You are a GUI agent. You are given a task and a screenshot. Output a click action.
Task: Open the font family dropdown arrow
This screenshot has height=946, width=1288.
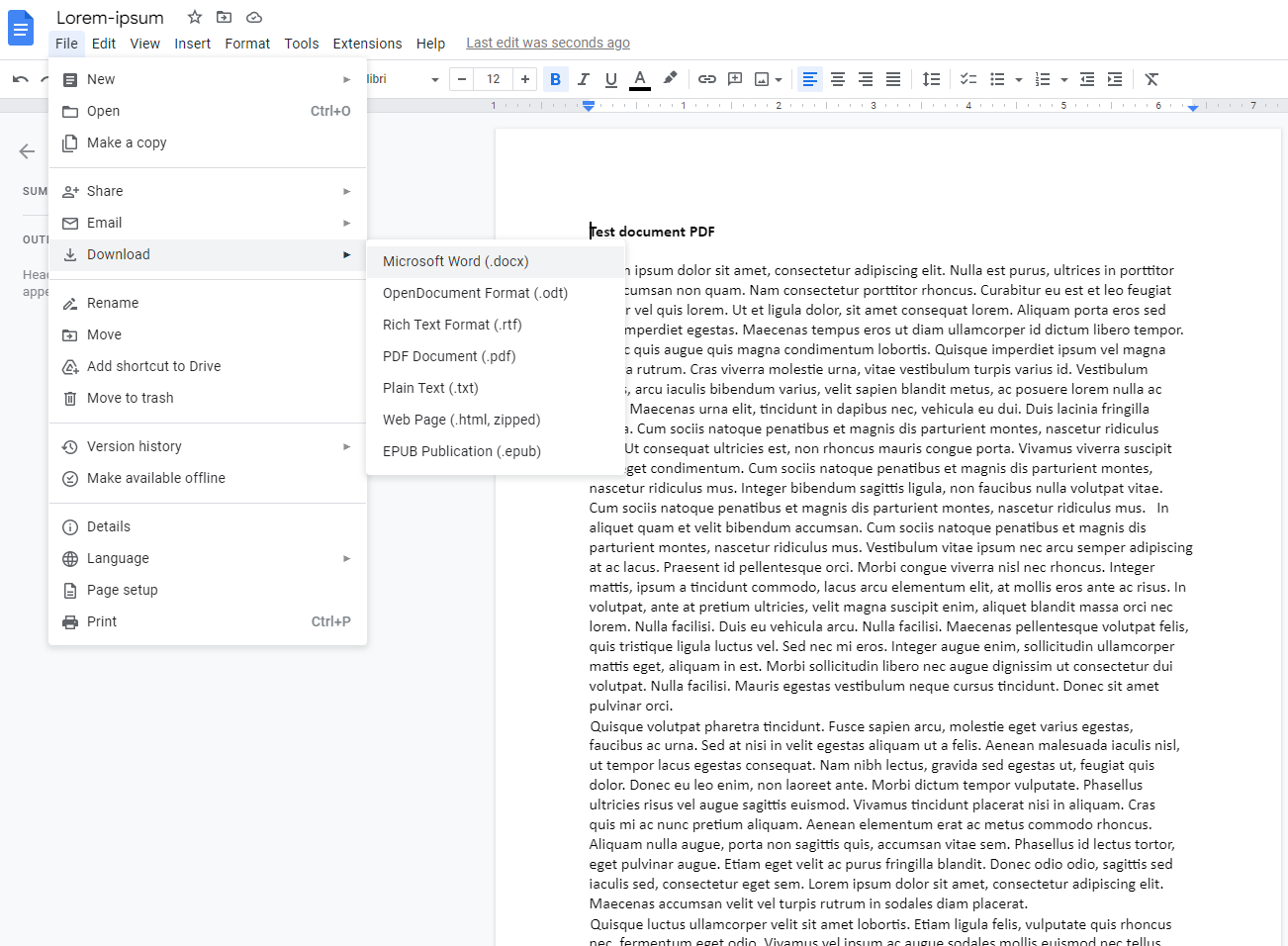434,79
